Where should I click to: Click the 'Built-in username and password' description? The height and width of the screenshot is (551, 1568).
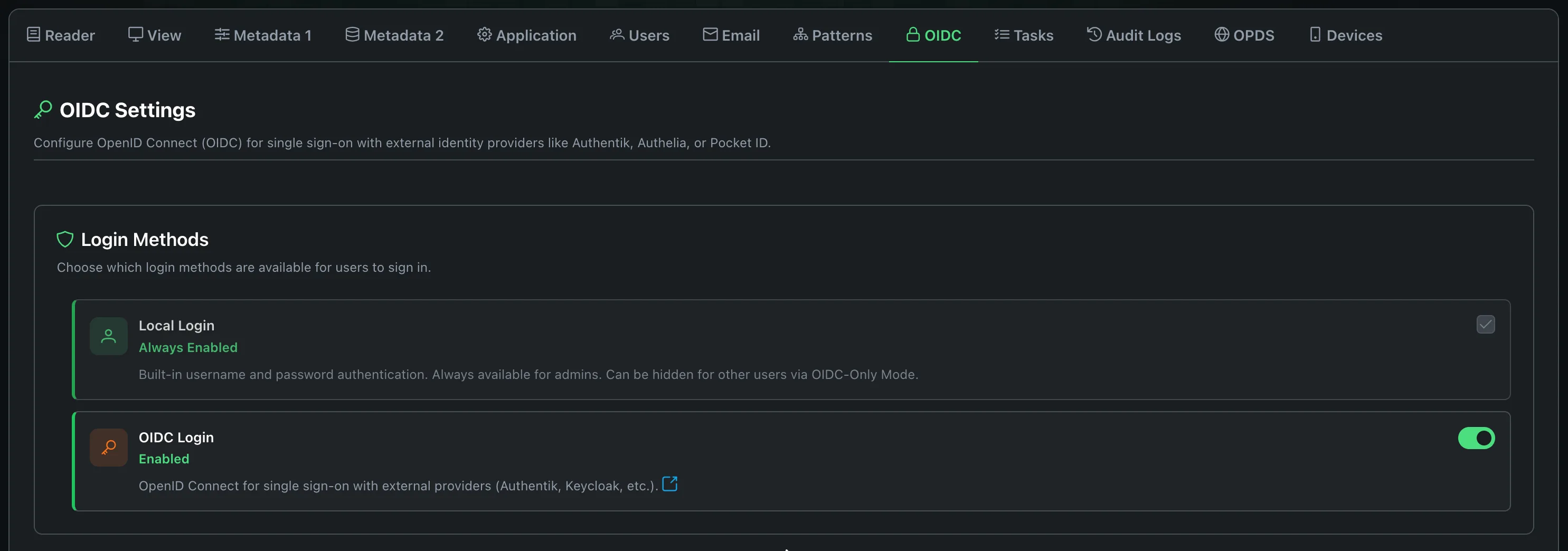528,375
